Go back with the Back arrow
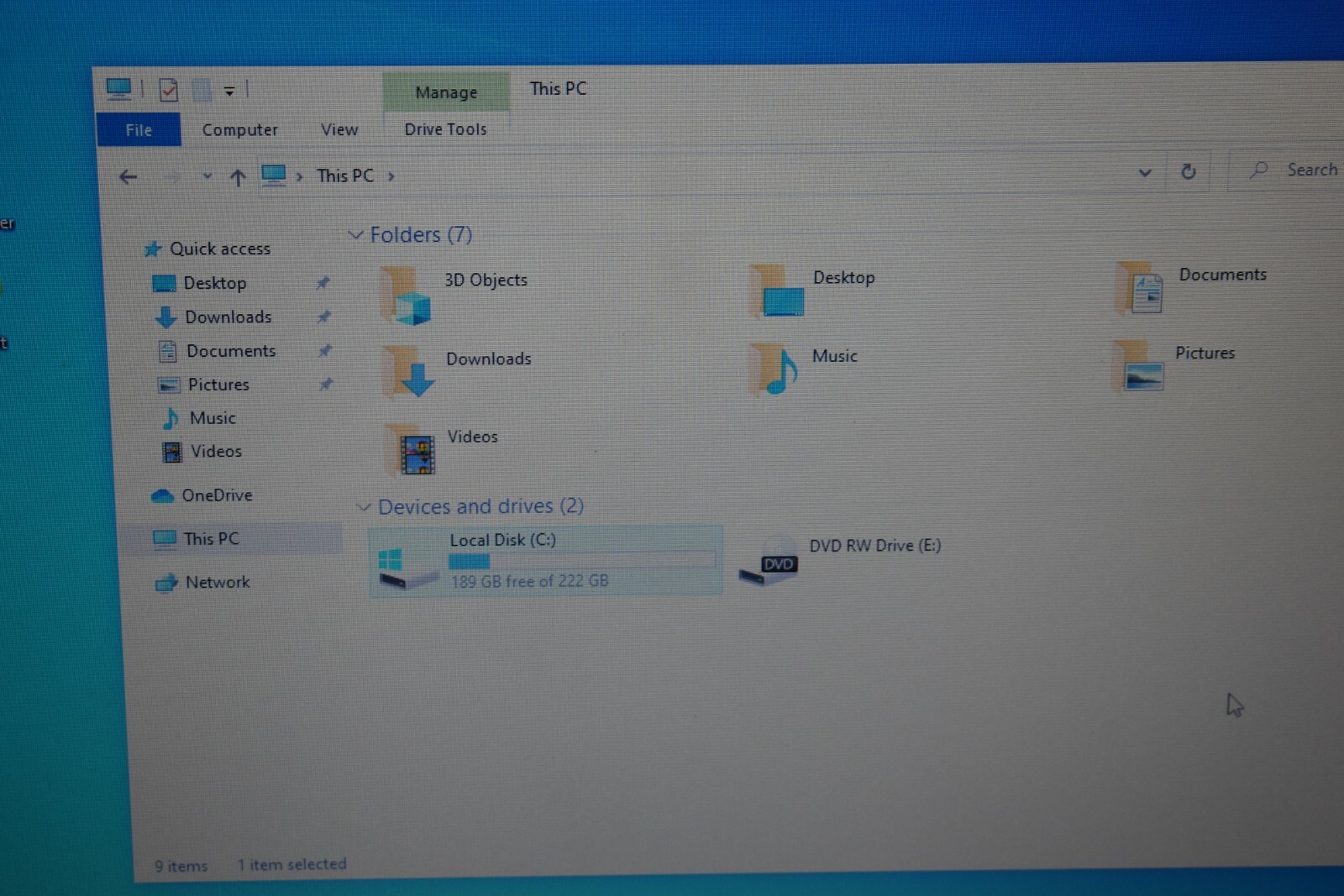This screenshot has width=1344, height=896. [x=128, y=177]
